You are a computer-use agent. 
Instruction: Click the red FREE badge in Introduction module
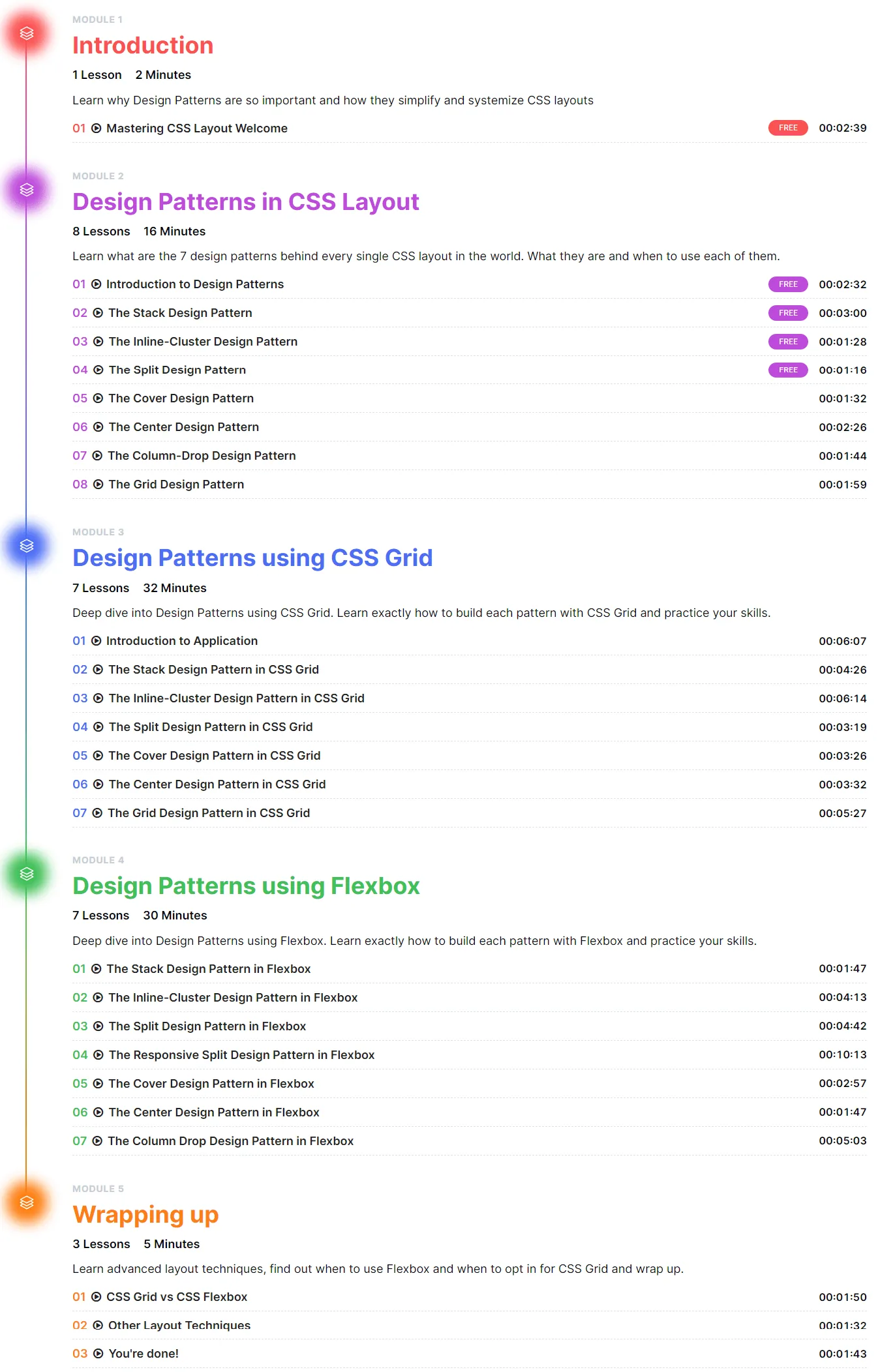click(x=788, y=128)
